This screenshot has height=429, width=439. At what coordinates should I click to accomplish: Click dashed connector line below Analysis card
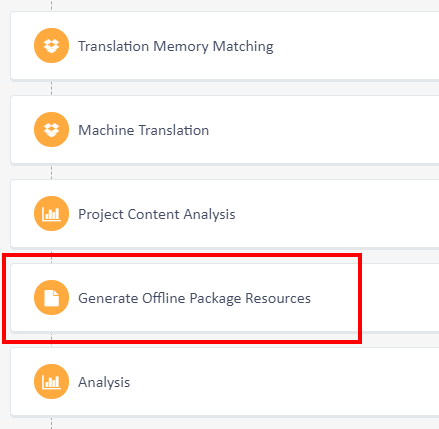pos(51,423)
